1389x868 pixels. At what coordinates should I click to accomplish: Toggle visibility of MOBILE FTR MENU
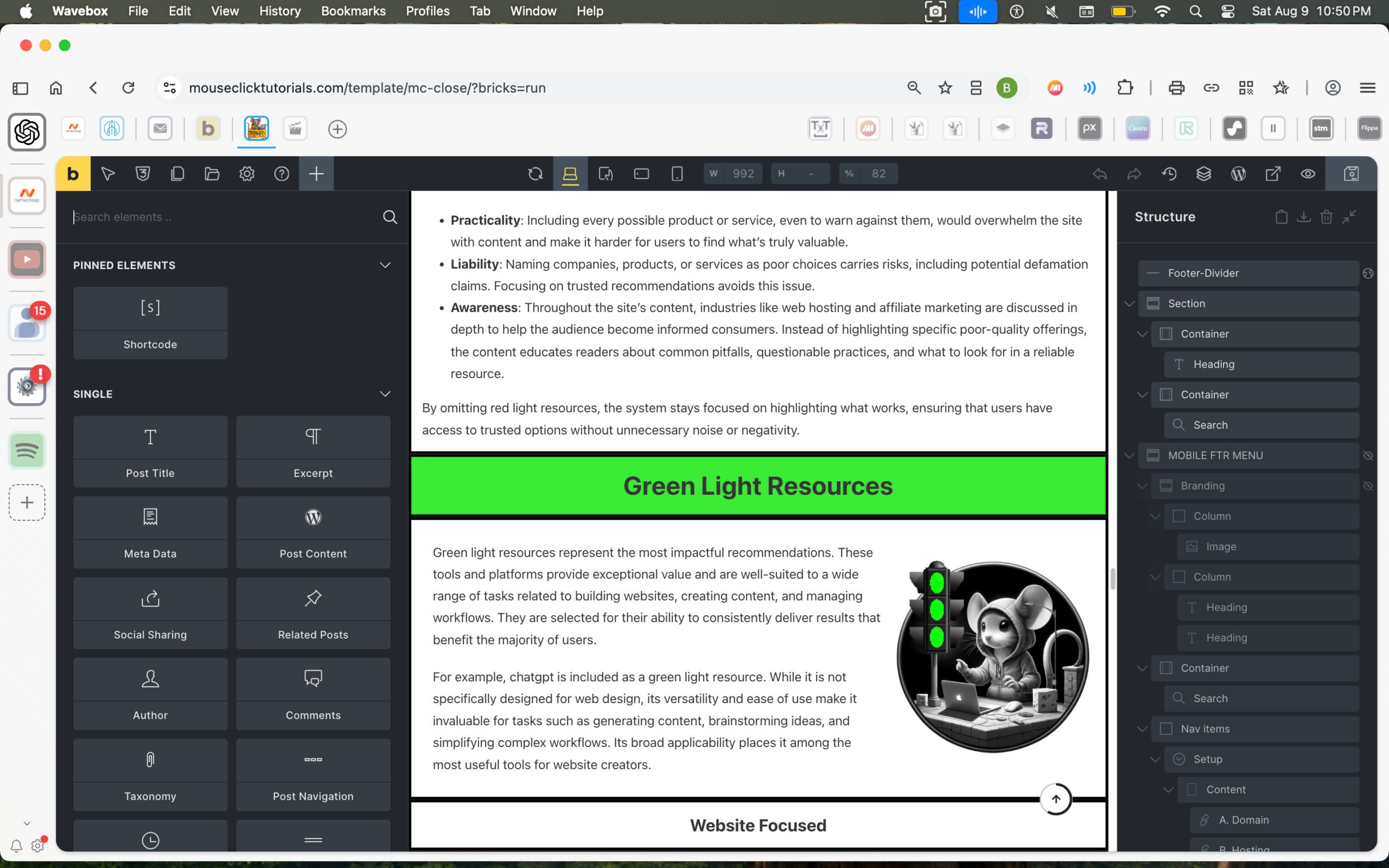(1368, 456)
